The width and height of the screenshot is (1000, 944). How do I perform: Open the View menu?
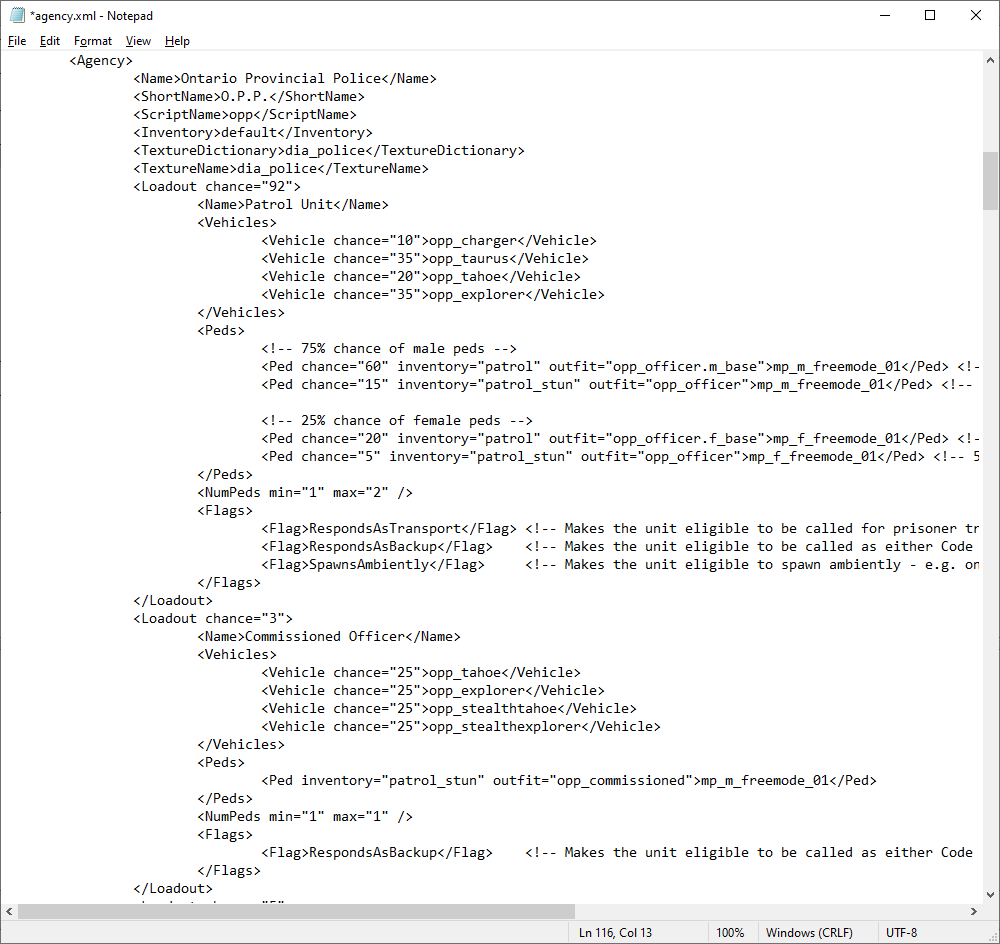[x=138, y=41]
